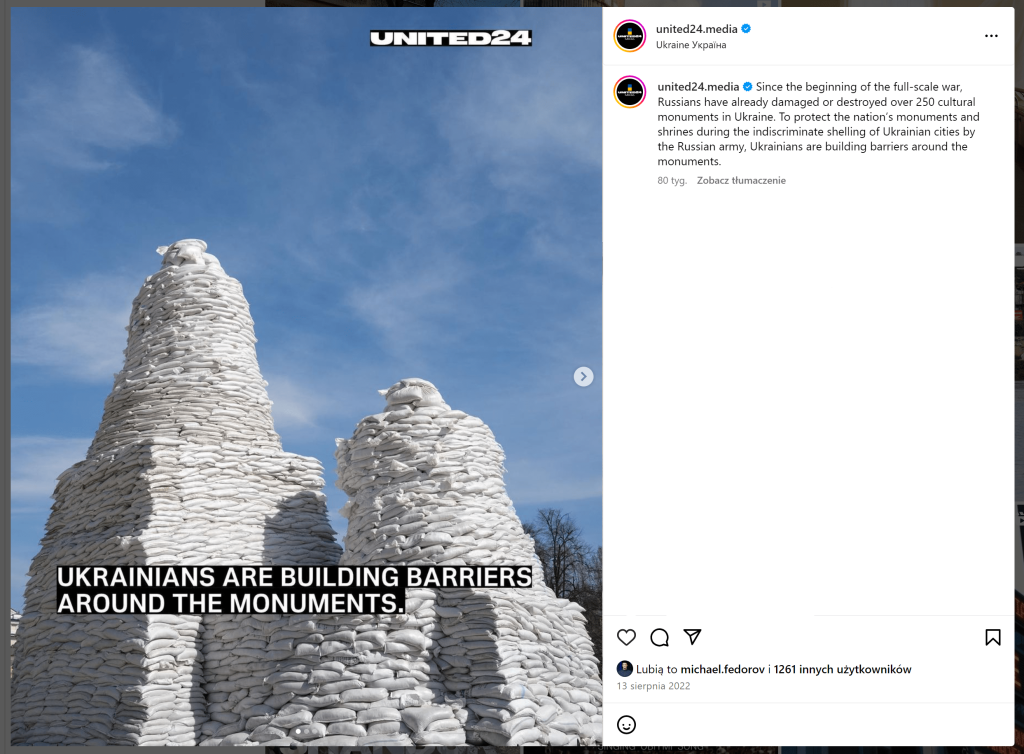
Task: View the 1261 innych użytkowników likes list
Action: tap(842, 669)
